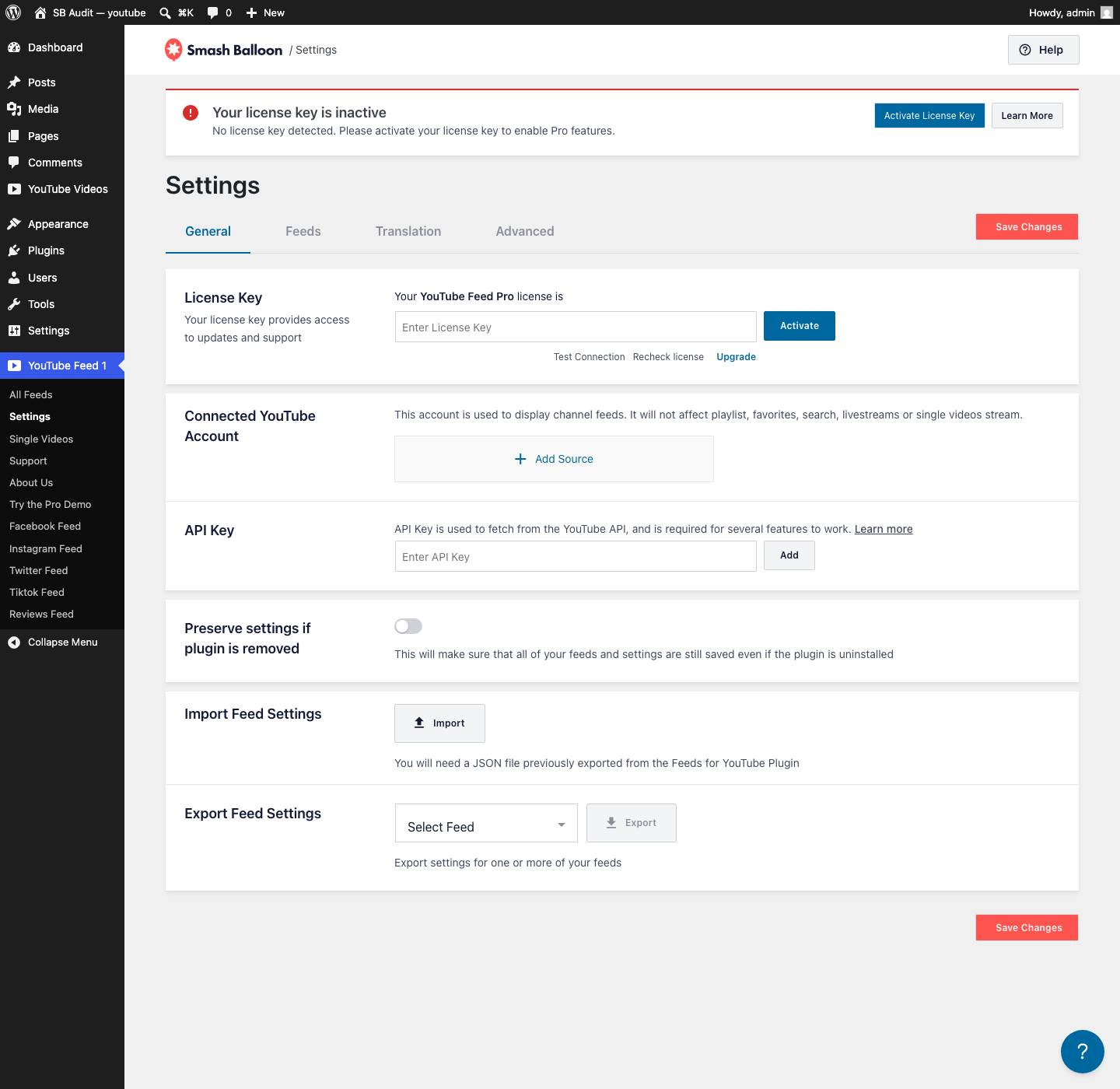The image size is (1120, 1089).
Task: Click Upgrade link
Action: tap(736, 357)
